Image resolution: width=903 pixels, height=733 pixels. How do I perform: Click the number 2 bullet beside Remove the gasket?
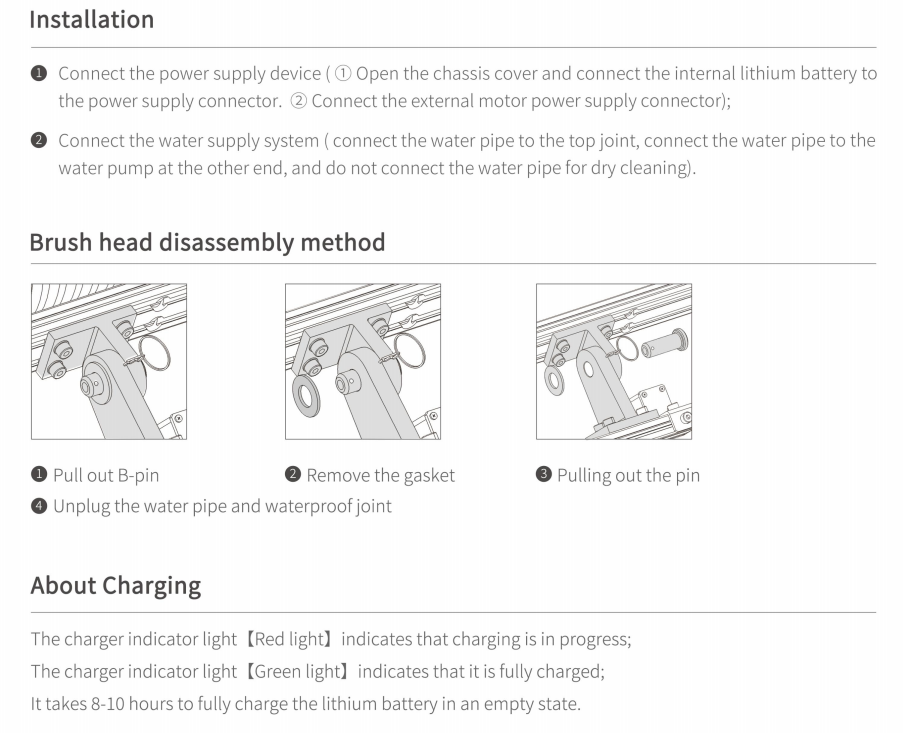pyautogui.click(x=293, y=474)
